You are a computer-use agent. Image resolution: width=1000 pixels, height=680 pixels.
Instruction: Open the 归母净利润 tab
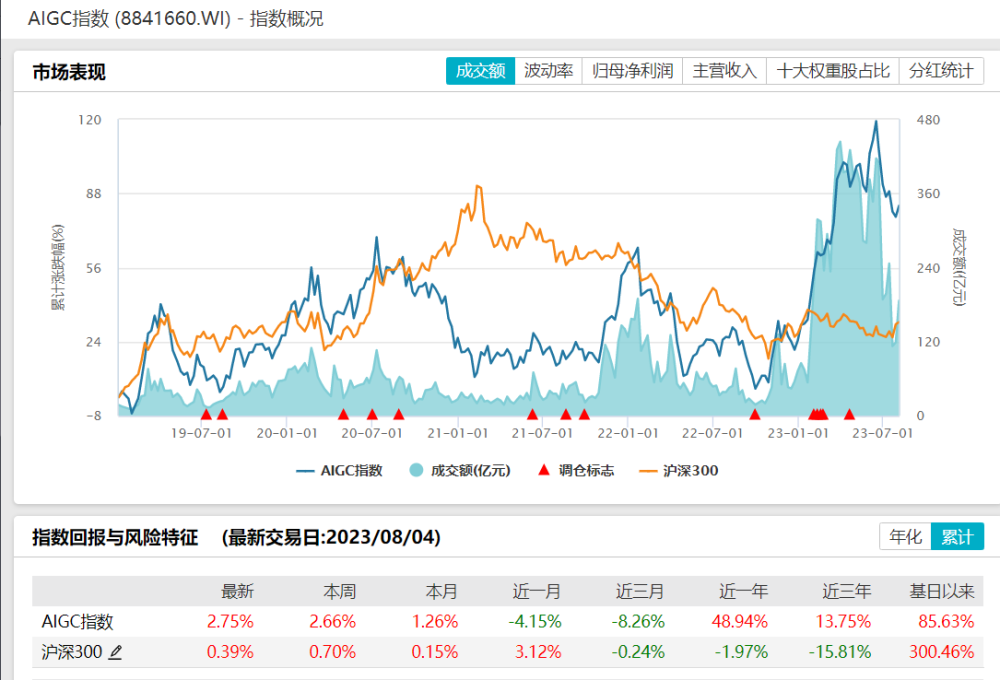coord(632,71)
